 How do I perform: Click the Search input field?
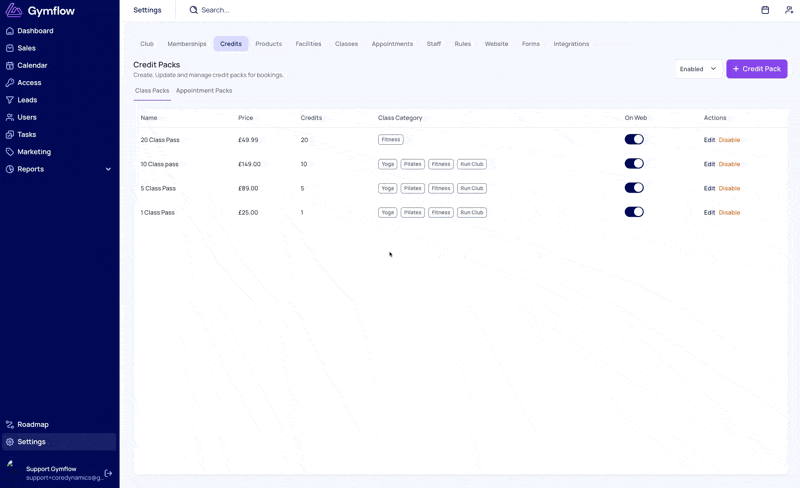(x=260, y=10)
